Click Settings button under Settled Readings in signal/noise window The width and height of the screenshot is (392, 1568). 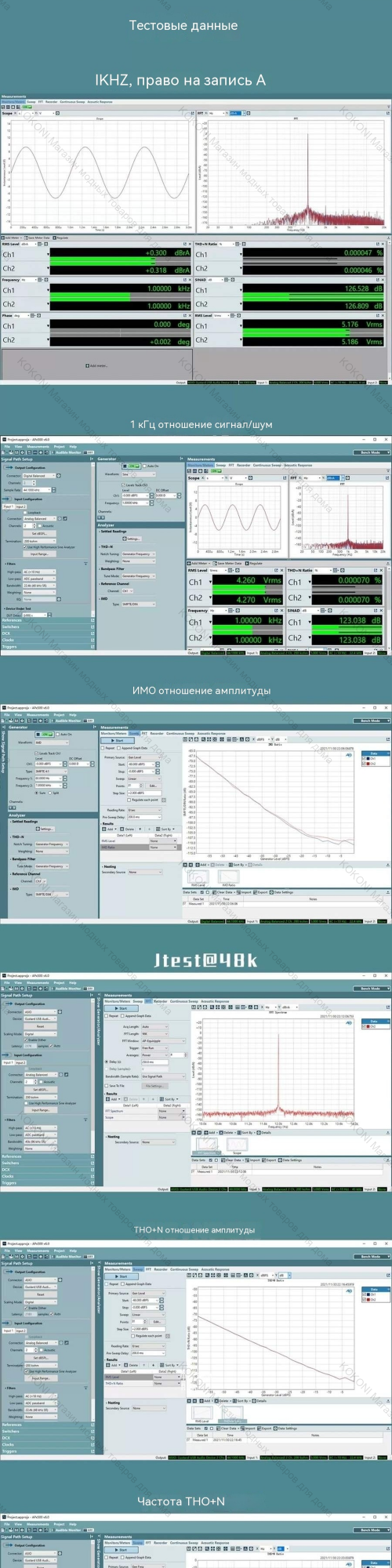click(132, 539)
